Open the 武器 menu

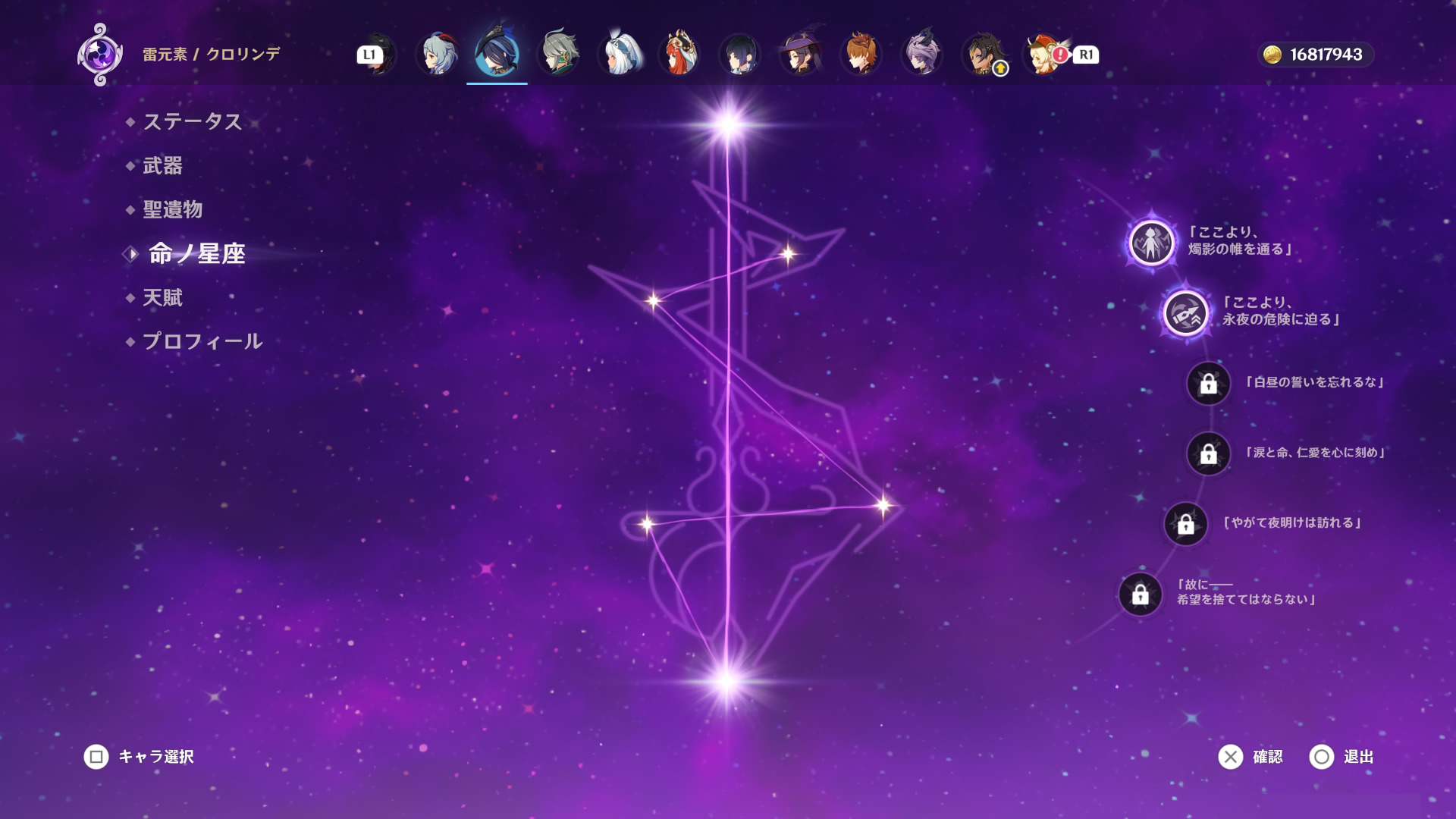point(163,165)
